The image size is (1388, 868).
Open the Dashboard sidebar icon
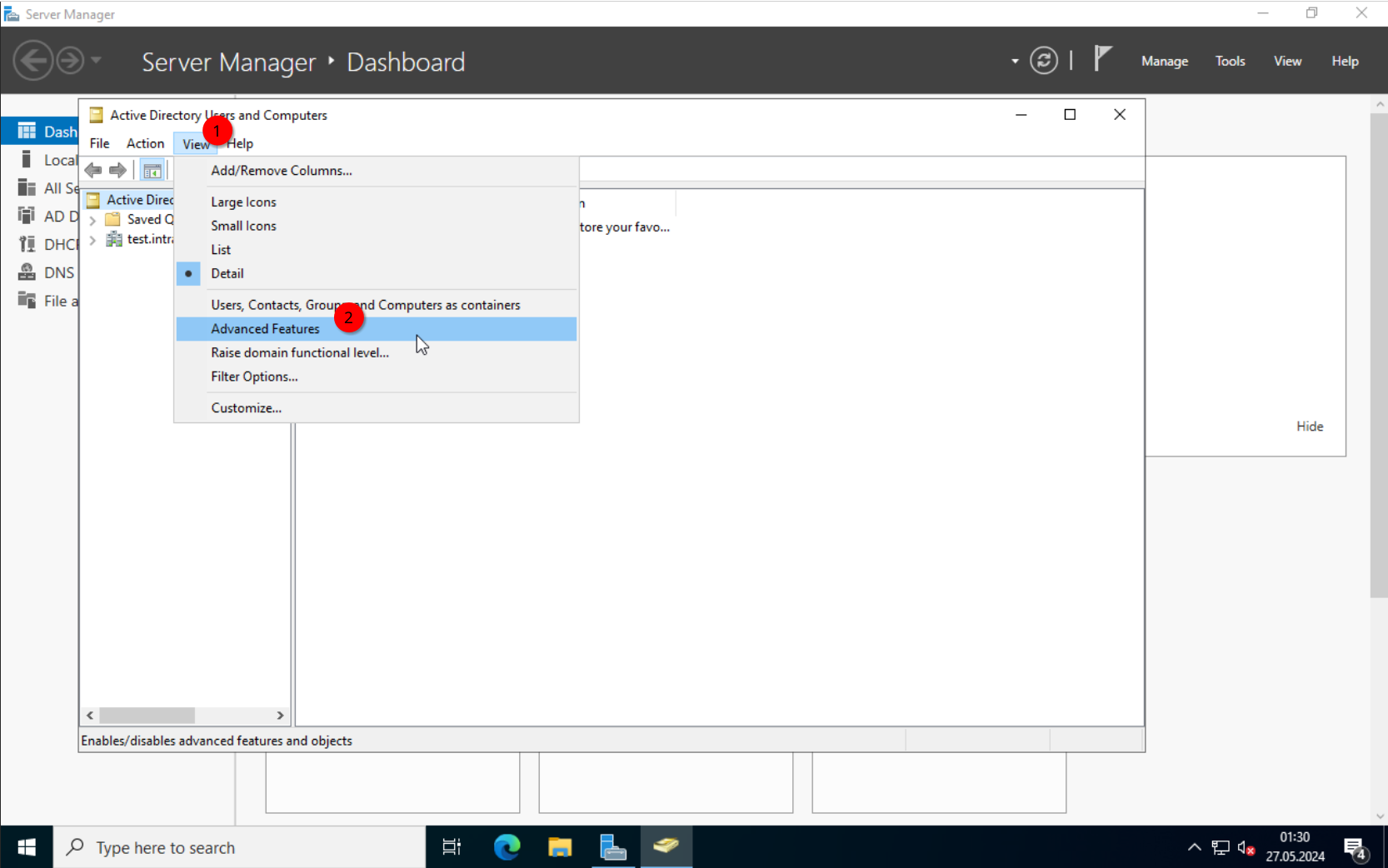click(27, 131)
